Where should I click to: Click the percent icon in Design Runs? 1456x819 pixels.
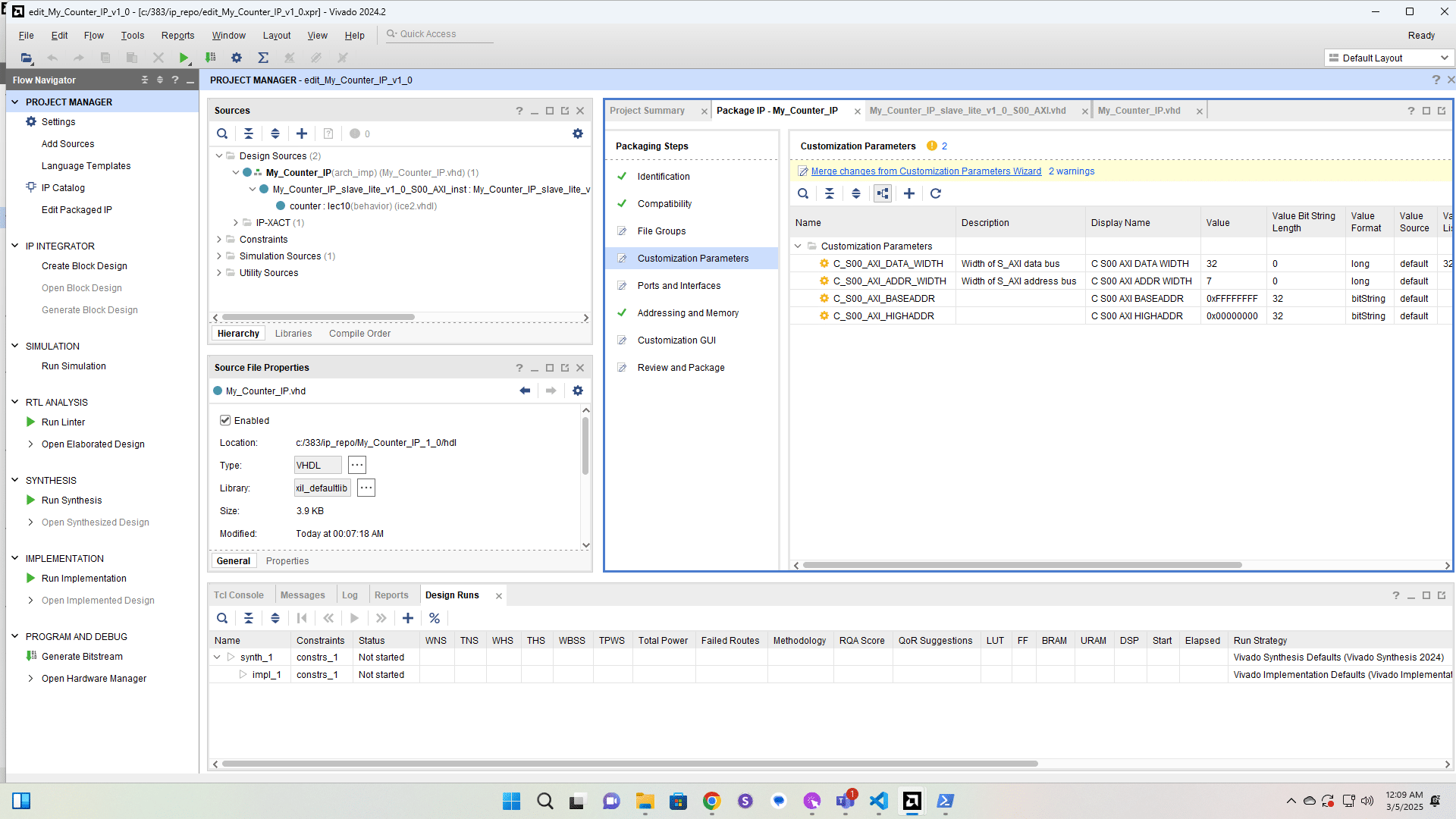tap(435, 618)
